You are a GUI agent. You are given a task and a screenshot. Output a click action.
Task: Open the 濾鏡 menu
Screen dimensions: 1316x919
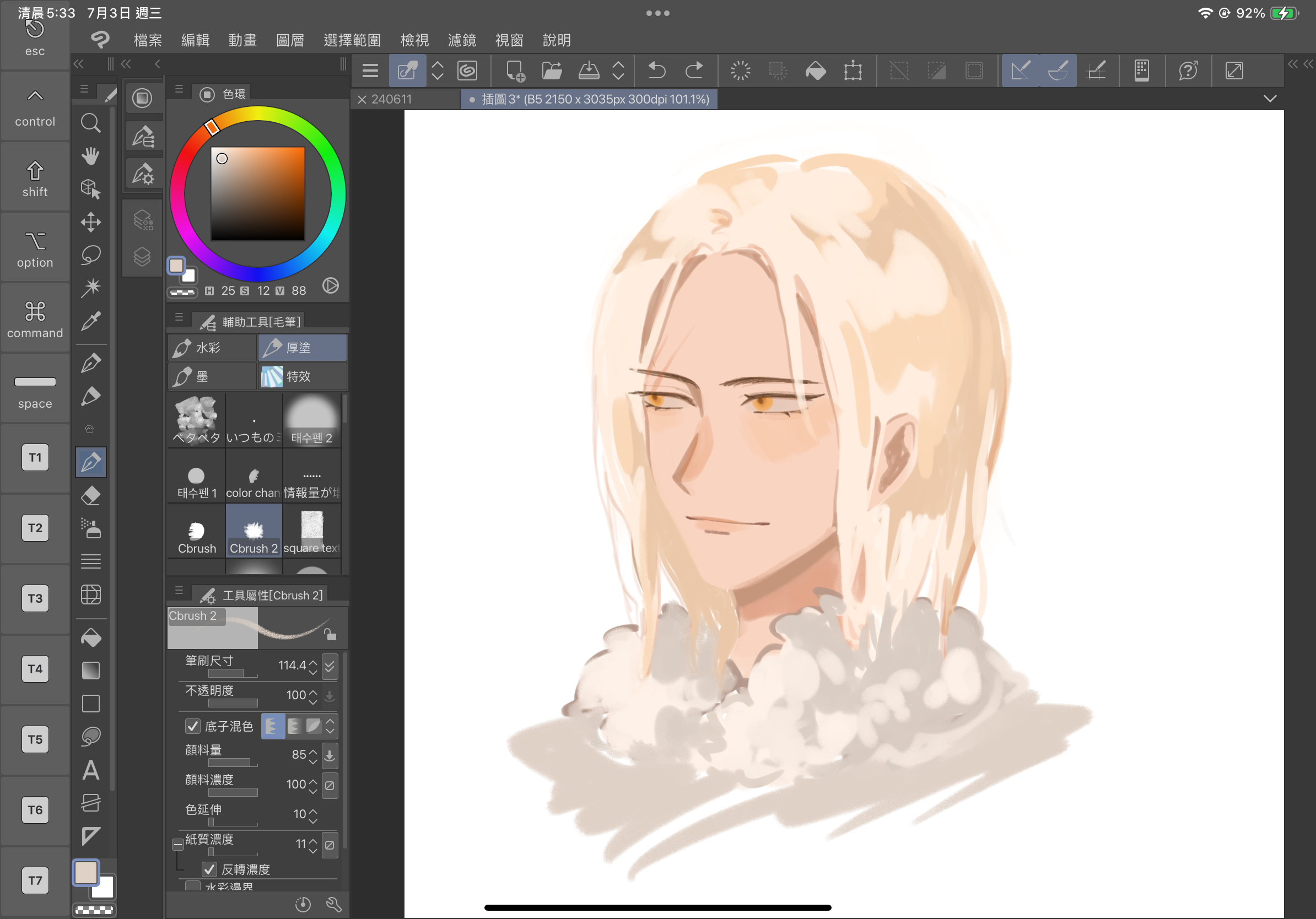(462, 40)
